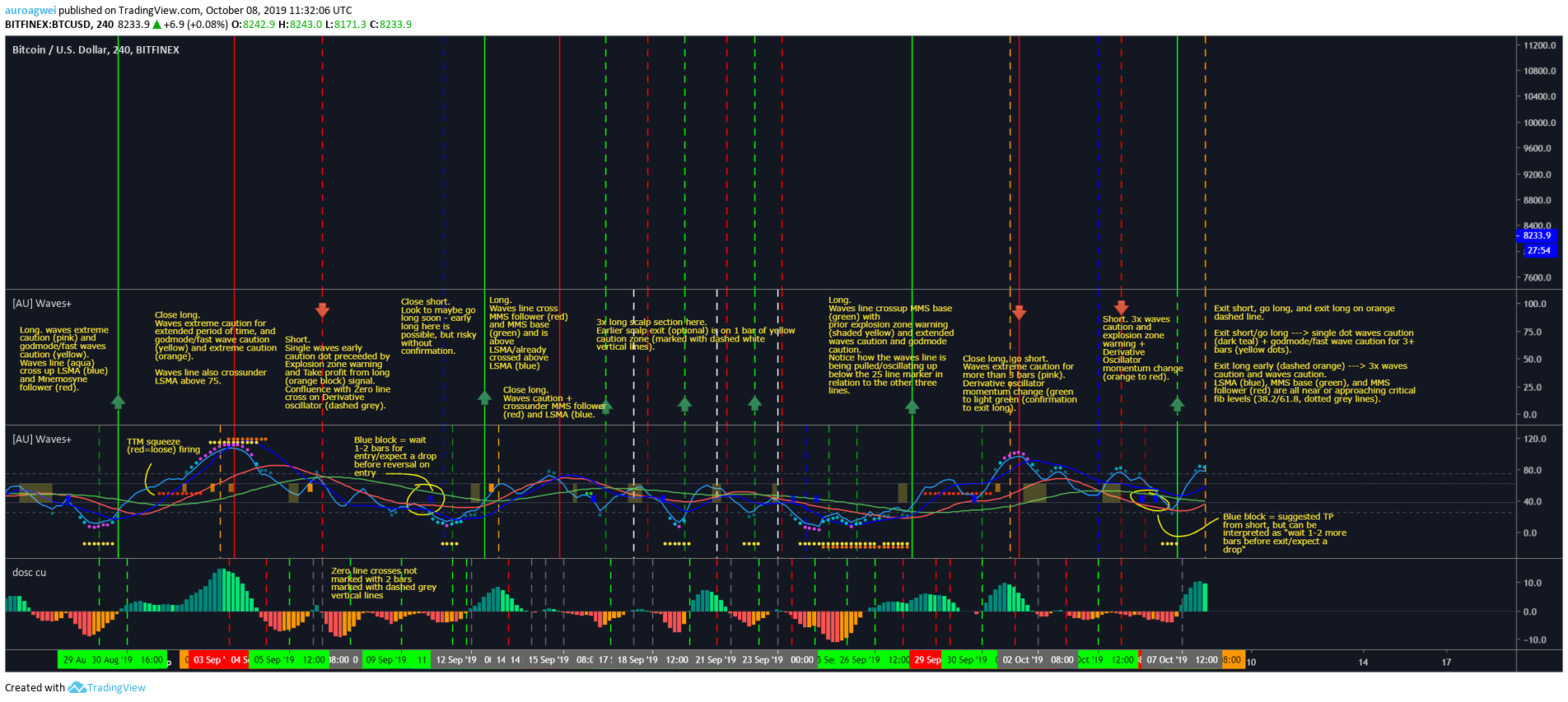Click the 'dosc cu' indicator title
Image resolution: width=1568 pixels, height=702 pixels.
[29, 572]
